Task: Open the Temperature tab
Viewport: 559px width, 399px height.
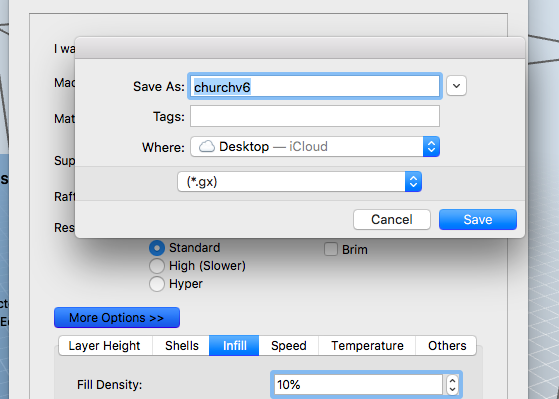Action: pyautogui.click(x=367, y=346)
